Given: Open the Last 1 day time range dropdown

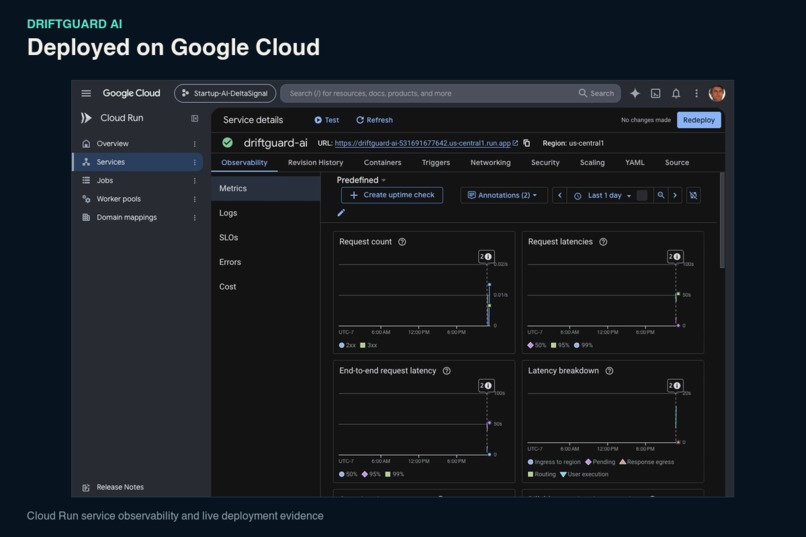Looking at the screenshot, I should (x=604, y=195).
